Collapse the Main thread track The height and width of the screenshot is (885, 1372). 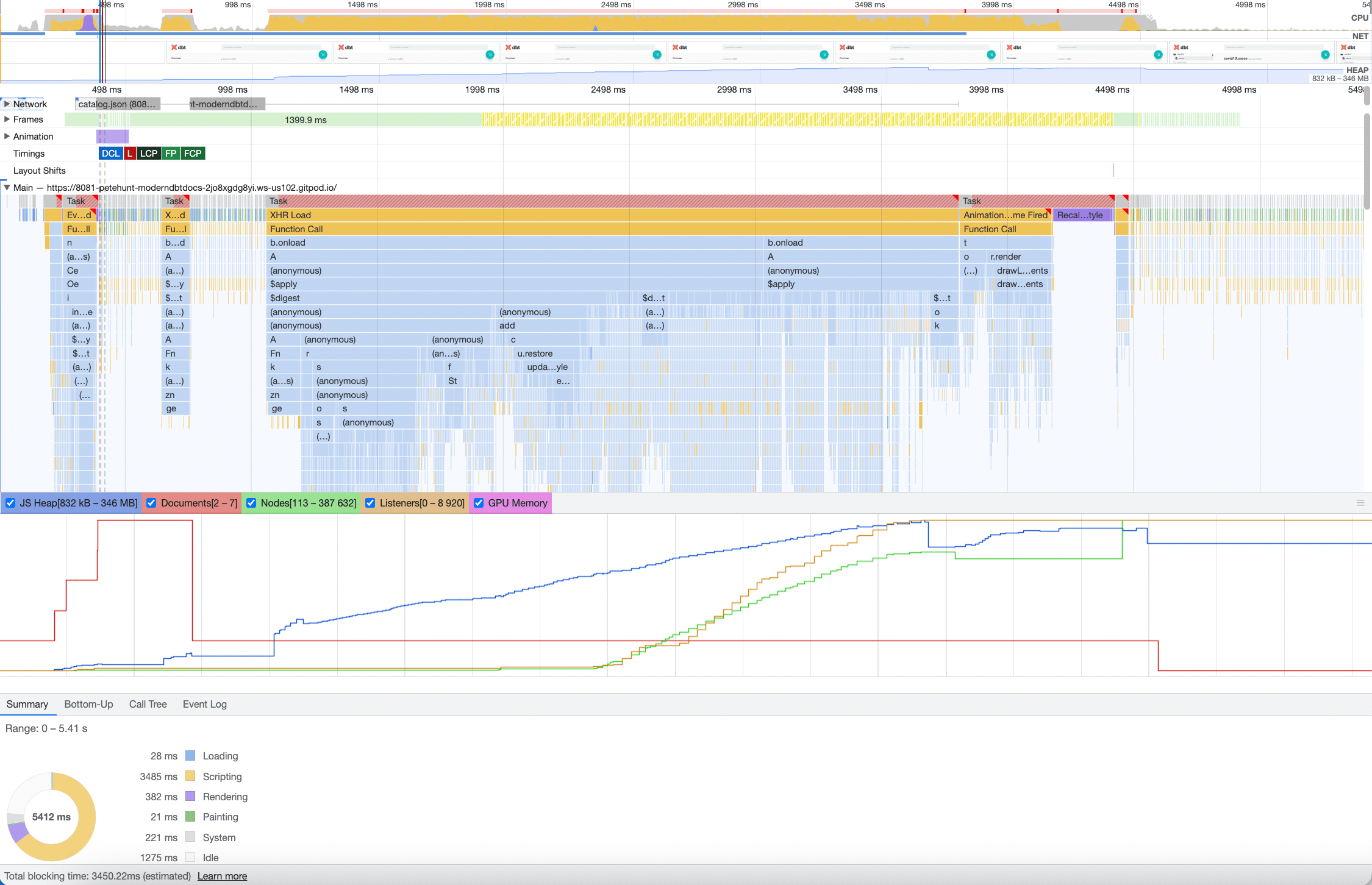coord(7,188)
